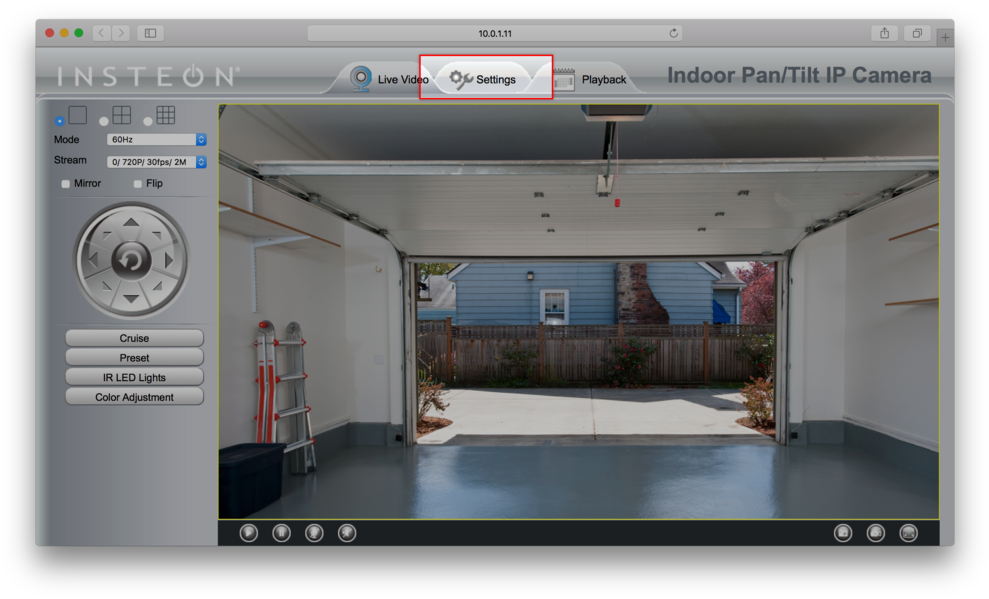Open the Playback tab
The height and width of the screenshot is (599, 989).
604,78
